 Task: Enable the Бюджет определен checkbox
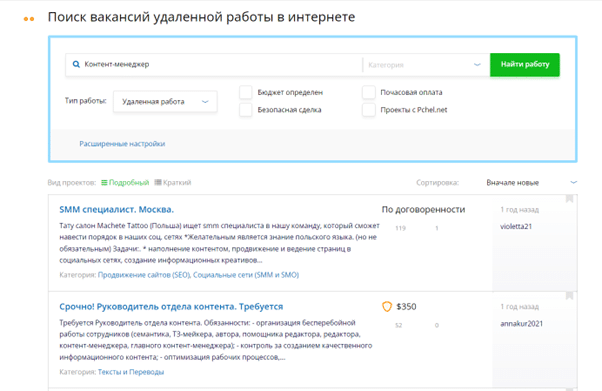pos(246,92)
